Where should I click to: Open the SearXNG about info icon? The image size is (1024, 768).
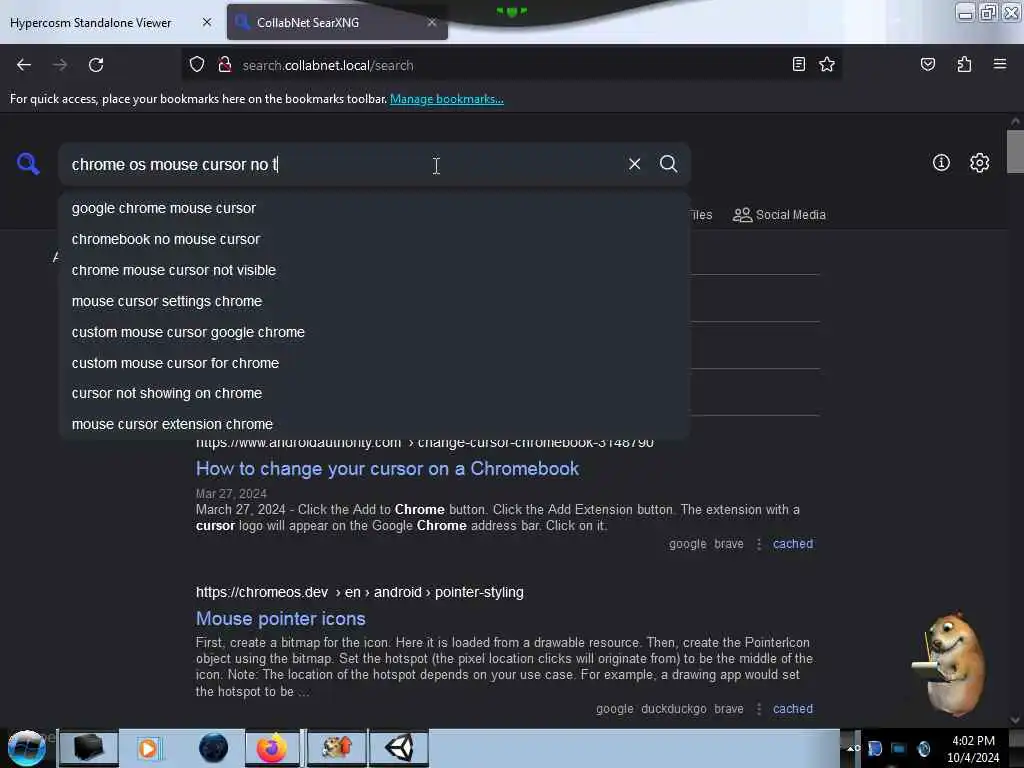click(941, 163)
